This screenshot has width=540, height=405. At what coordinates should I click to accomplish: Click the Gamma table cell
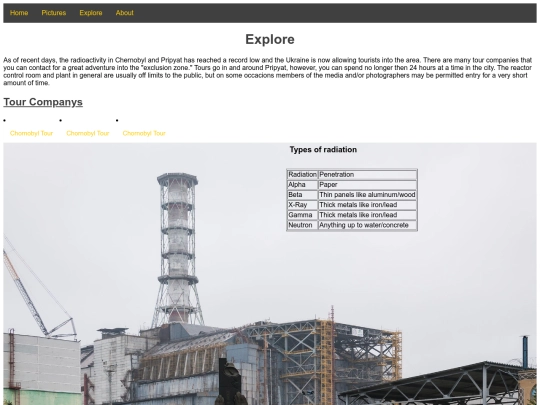302,215
